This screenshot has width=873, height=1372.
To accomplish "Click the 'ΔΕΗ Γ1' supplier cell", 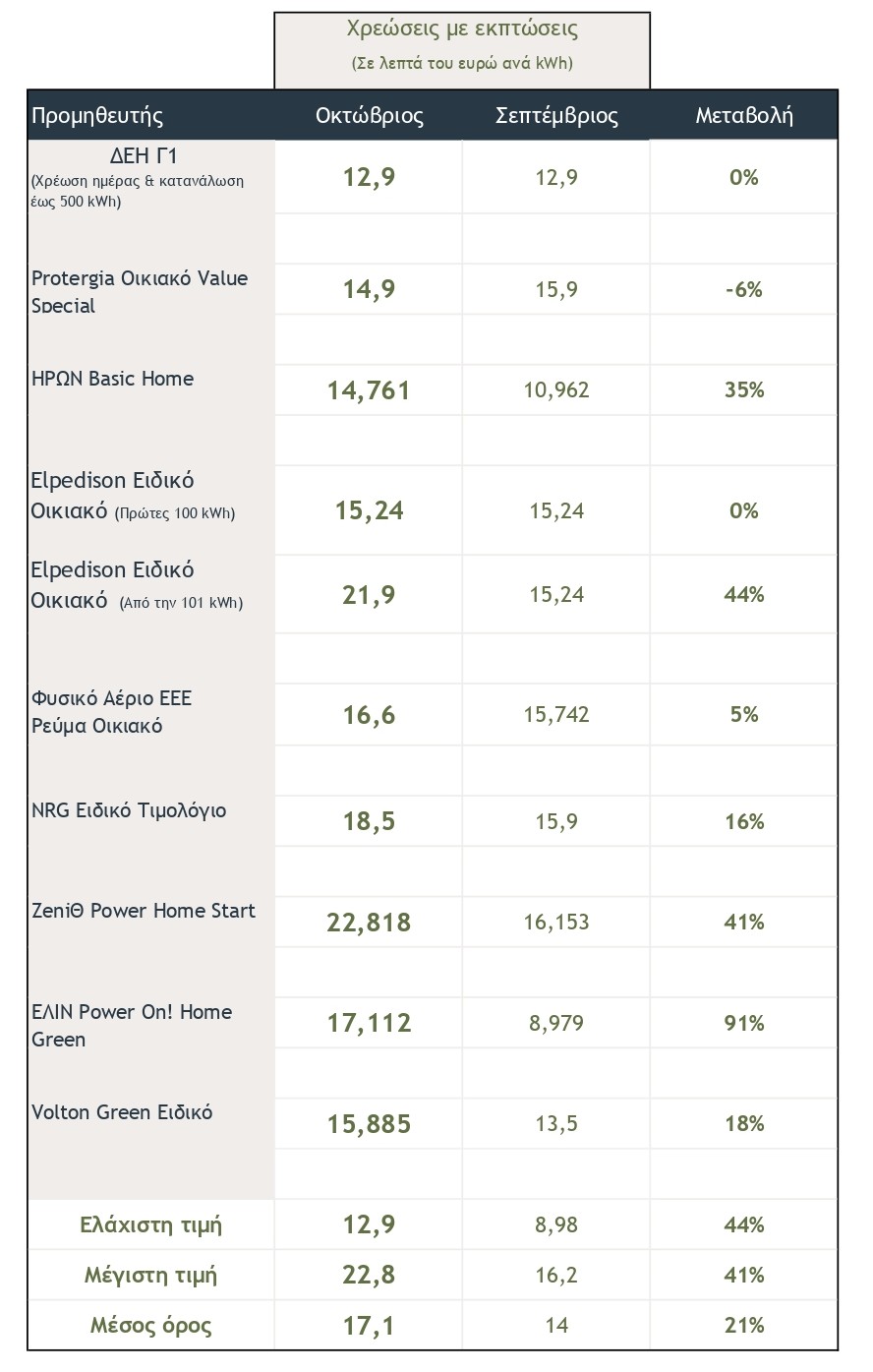I will click(x=144, y=156).
